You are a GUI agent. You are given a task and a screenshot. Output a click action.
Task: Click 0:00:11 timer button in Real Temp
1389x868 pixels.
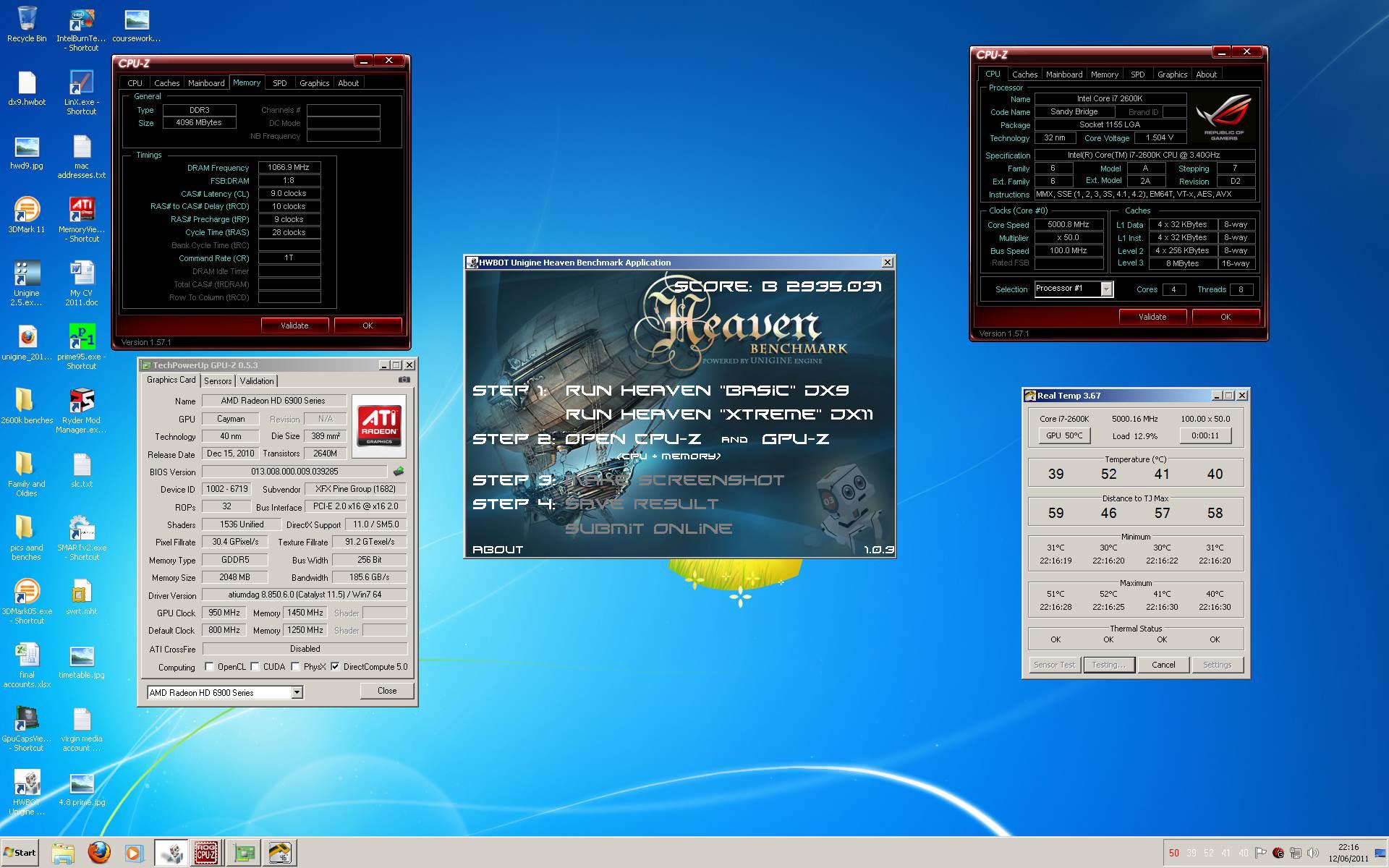point(1205,435)
